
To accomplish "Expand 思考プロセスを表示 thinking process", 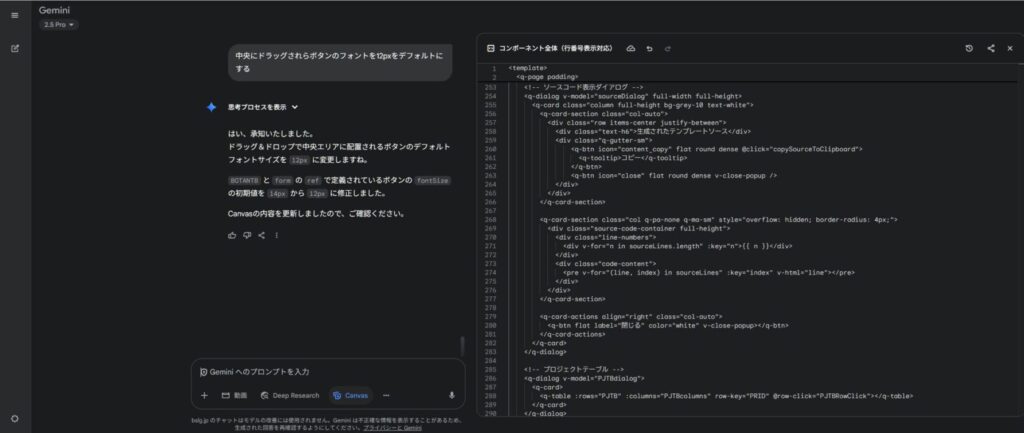I will coord(263,107).
